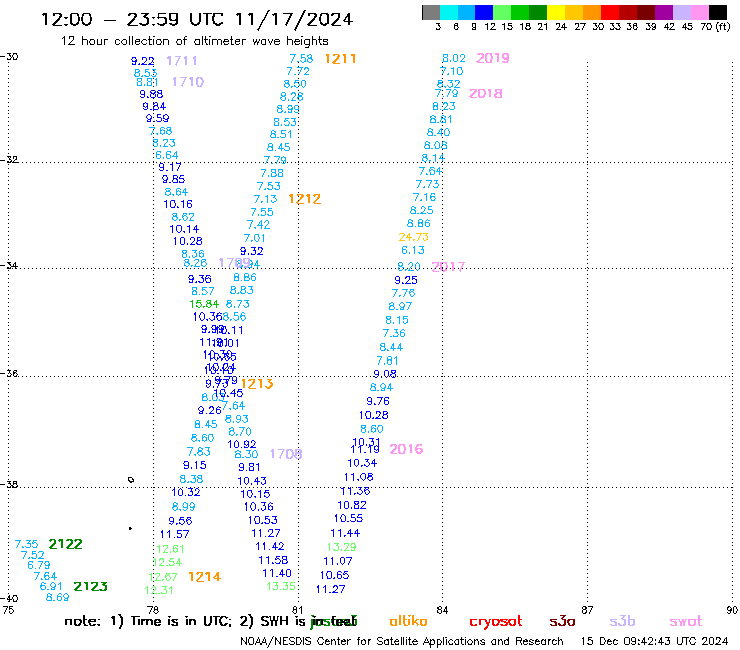Select the 6.64 wave height value
This screenshot has height=650, width=740.
click(x=167, y=155)
